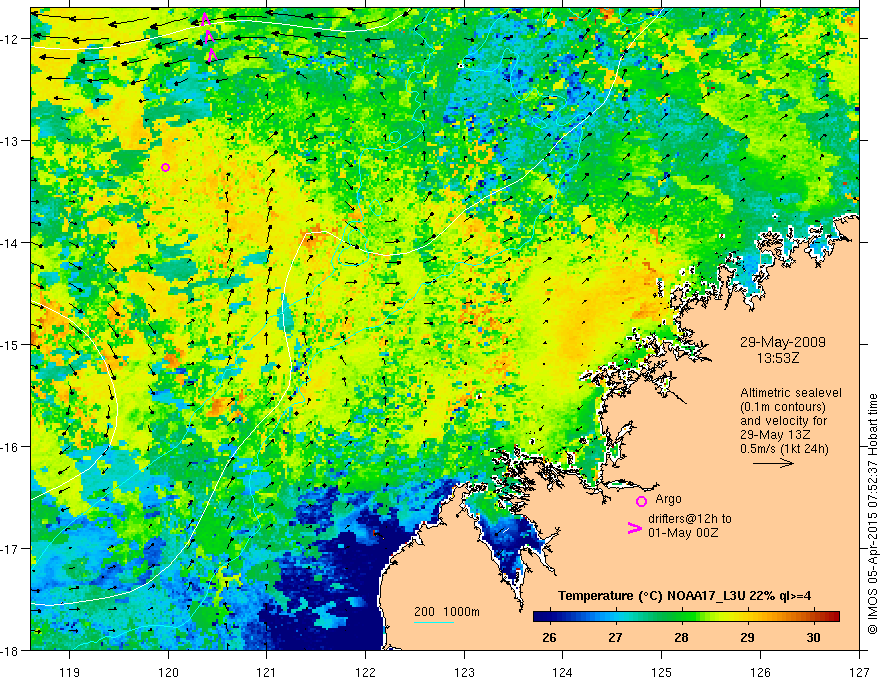This screenshot has width=880, height=680.
Task: Select the '13:53Z' time text
Action: coord(778,358)
